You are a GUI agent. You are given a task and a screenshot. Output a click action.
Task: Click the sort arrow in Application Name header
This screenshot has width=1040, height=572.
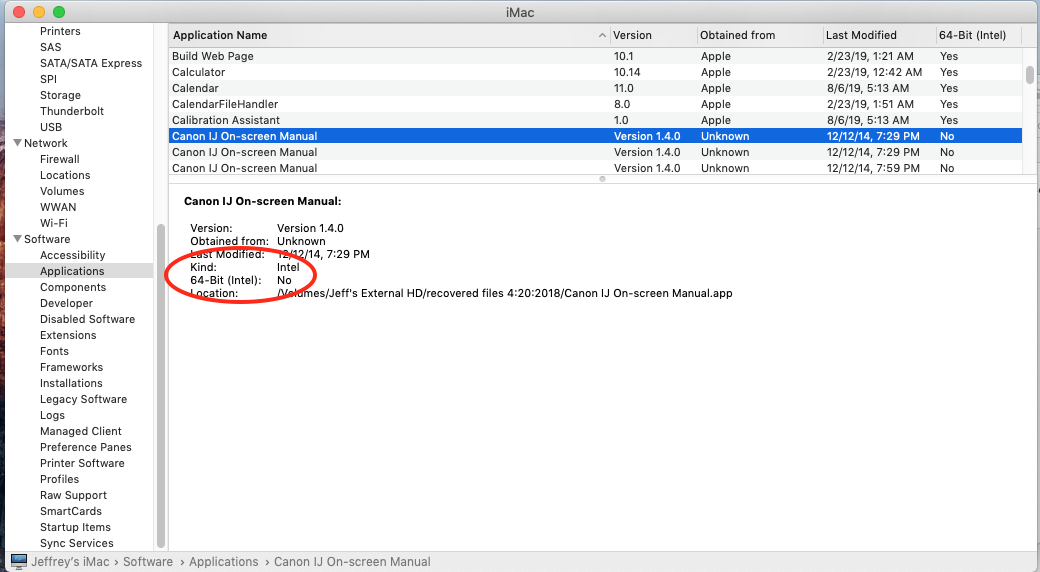click(602, 35)
